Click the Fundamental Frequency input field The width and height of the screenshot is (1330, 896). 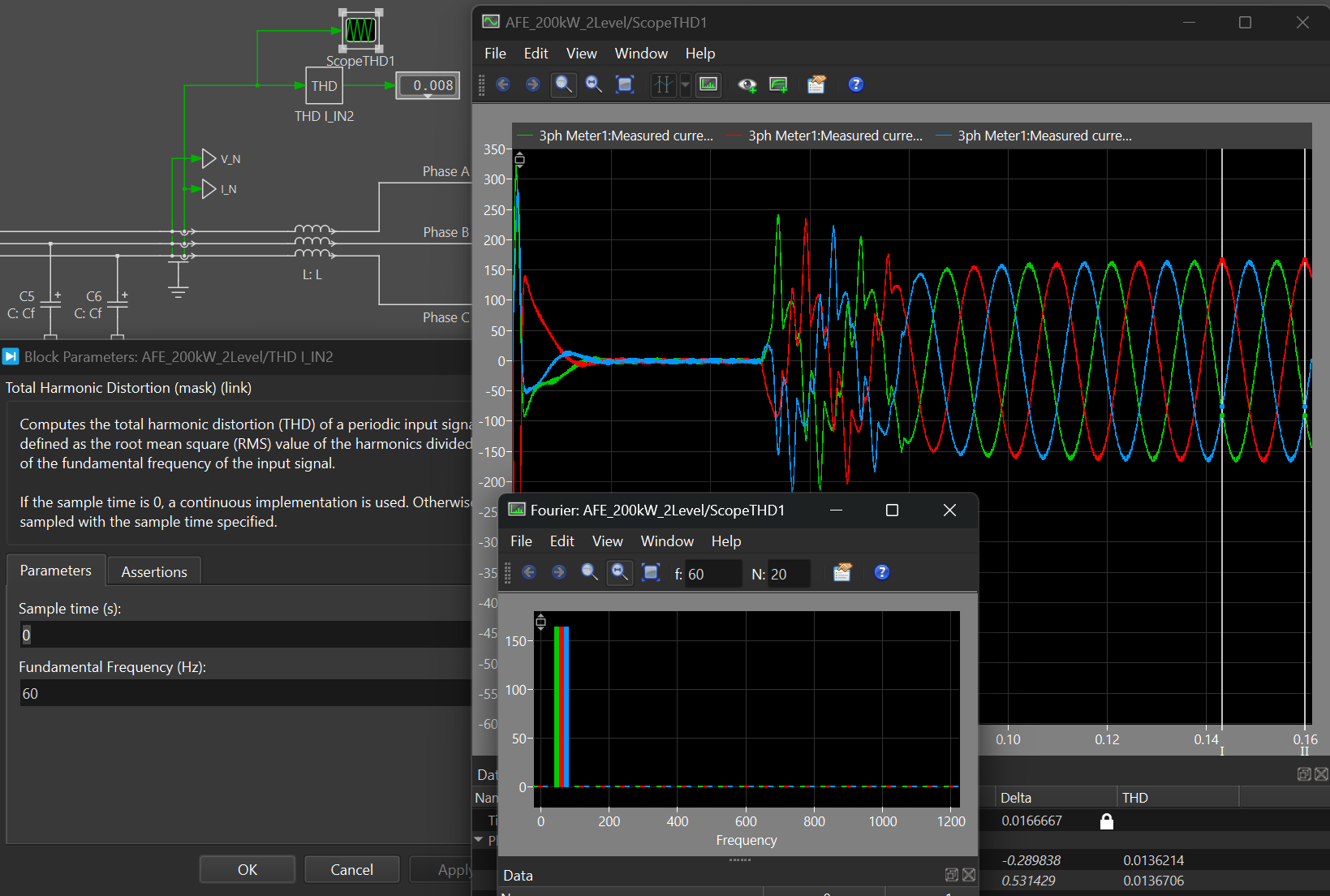point(243,694)
